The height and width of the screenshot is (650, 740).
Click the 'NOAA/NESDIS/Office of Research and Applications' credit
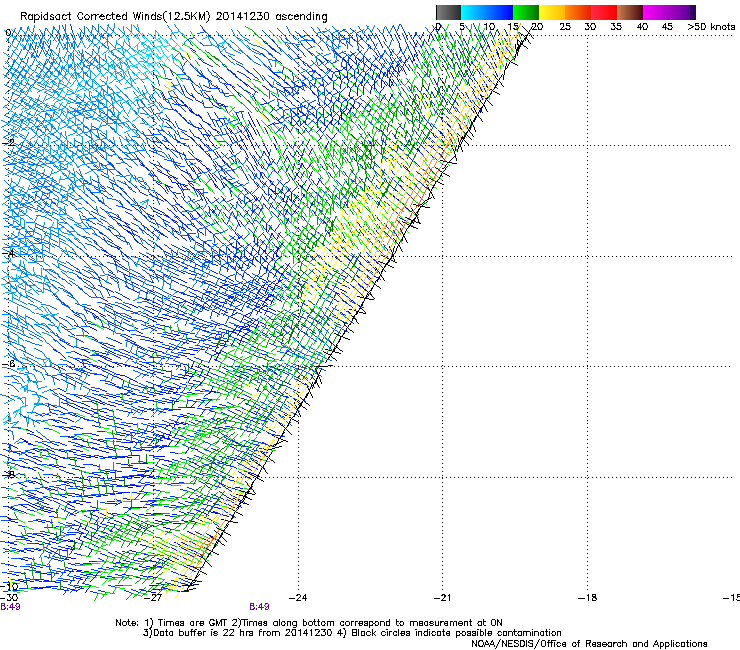tap(589, 644)
